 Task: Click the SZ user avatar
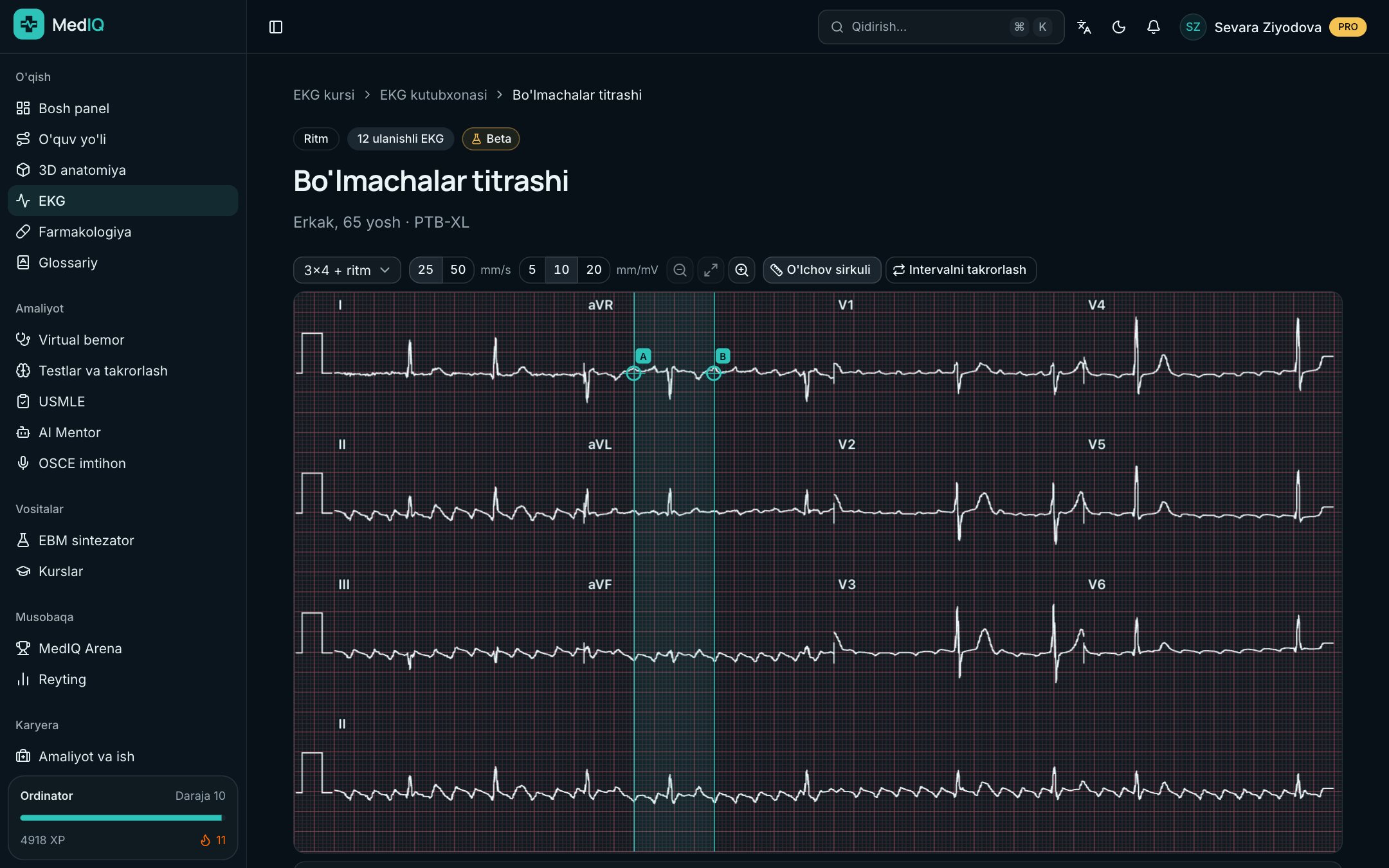coord(1193,27)
